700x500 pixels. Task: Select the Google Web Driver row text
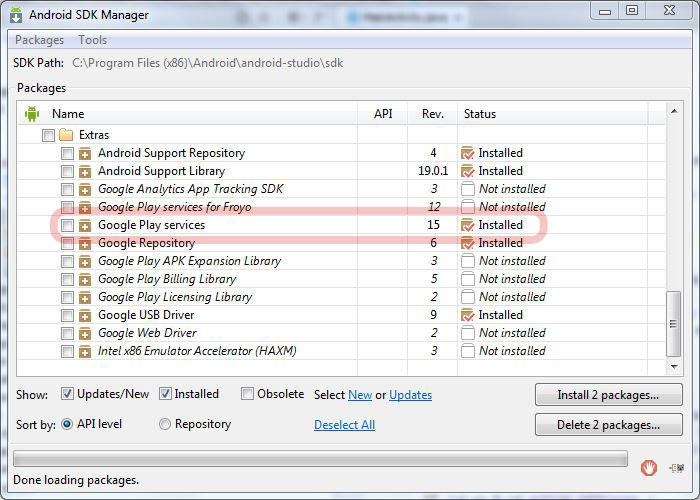(147, 333)
